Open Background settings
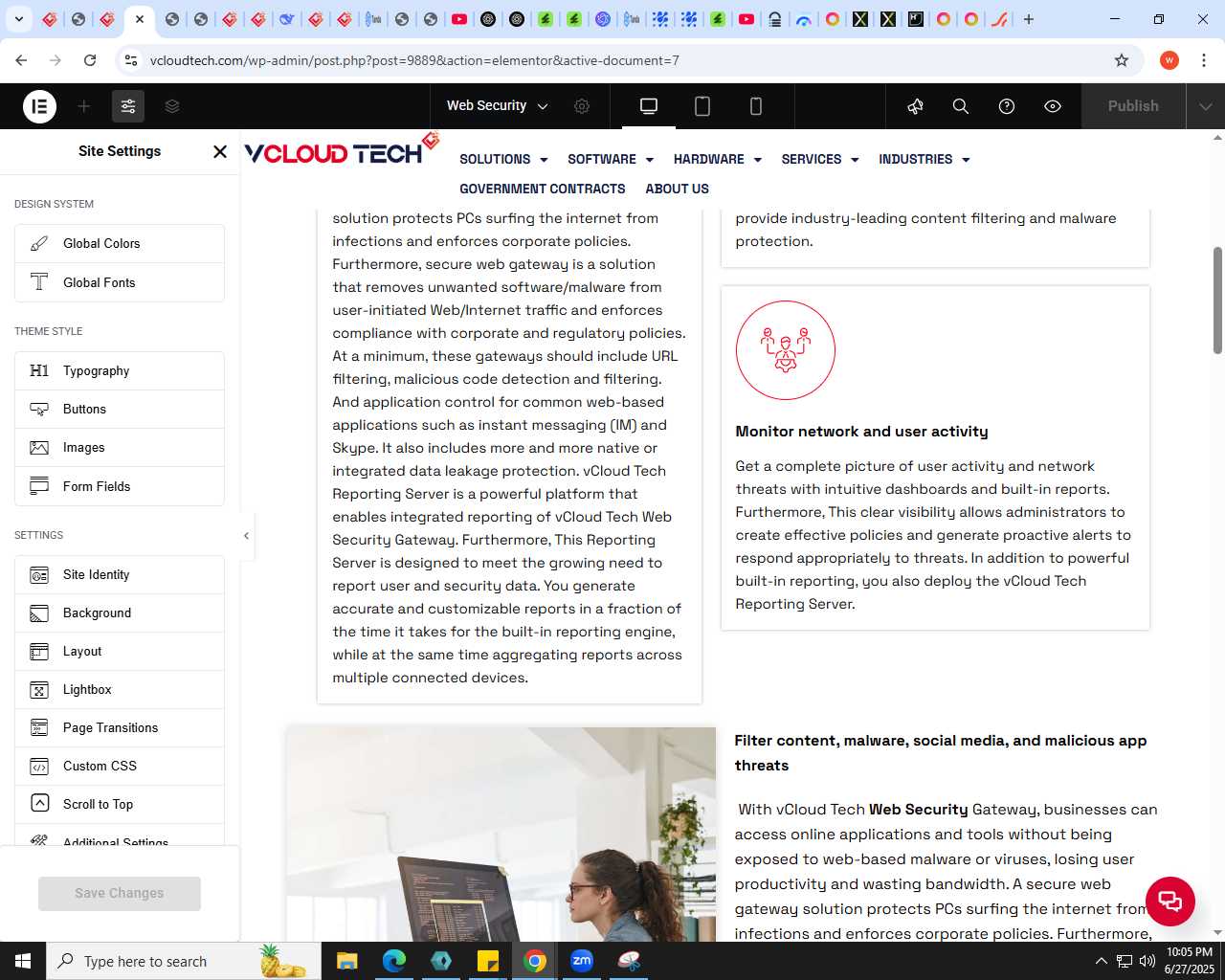Viewport: 1225px width, 980px height. (120, 613)
